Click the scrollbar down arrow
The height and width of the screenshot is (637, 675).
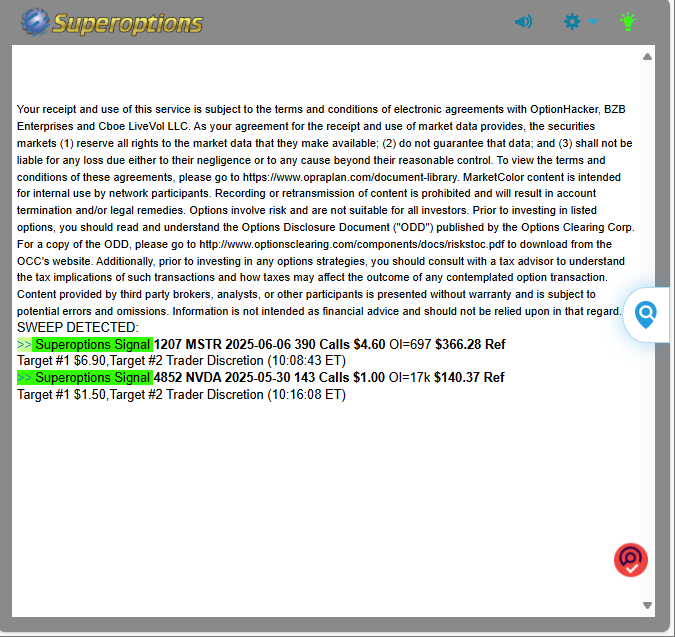click(647, 605)
